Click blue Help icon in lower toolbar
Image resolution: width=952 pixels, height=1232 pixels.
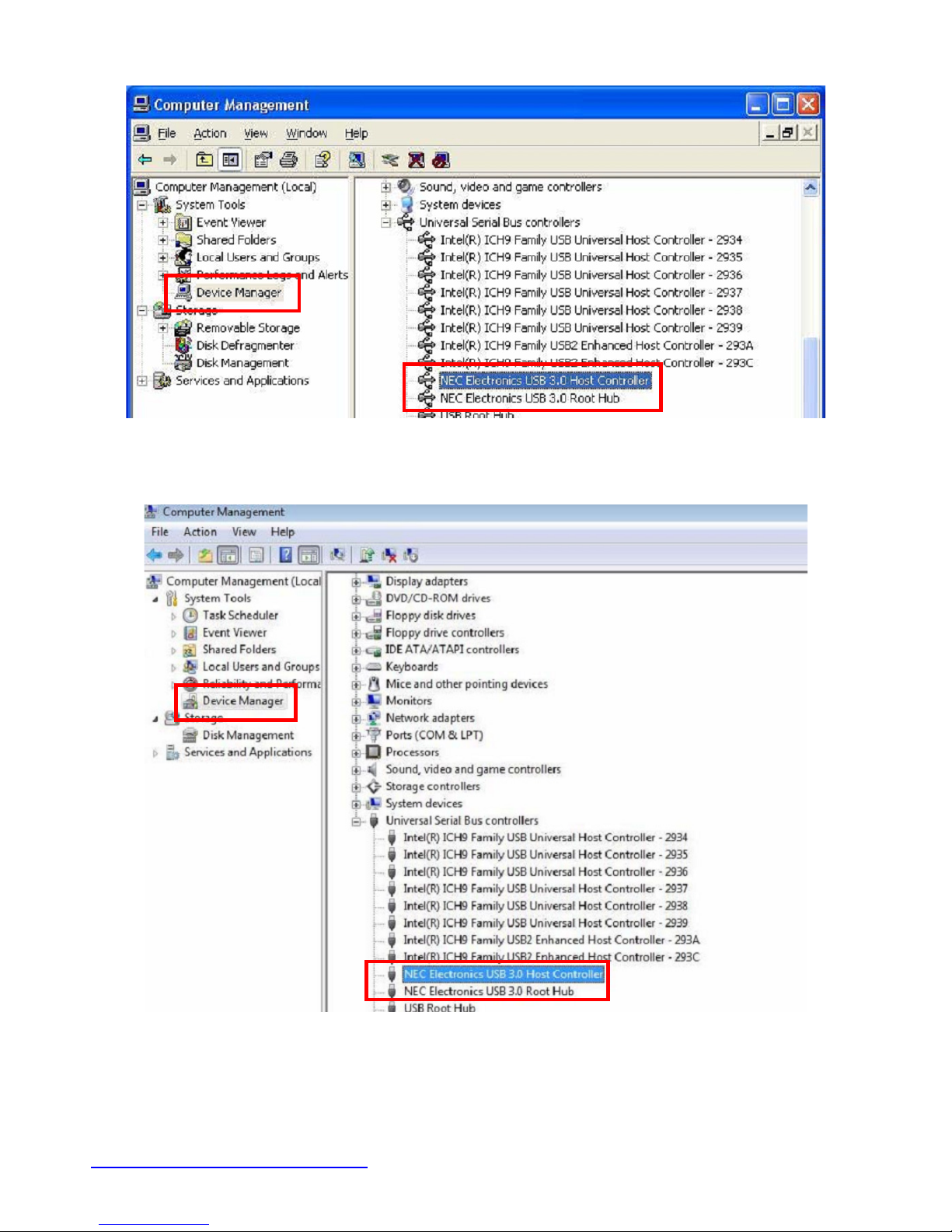tap(285, 555)
